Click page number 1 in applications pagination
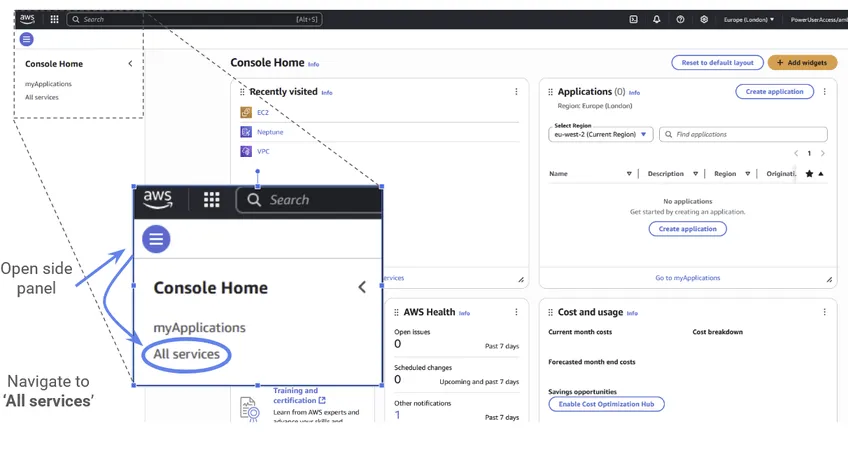 point(809,154)
